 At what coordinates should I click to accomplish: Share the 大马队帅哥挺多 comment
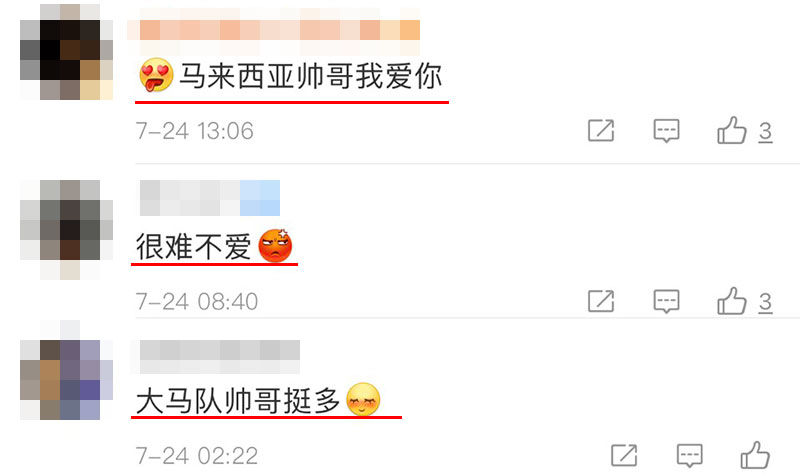click(x=624, y=455)
